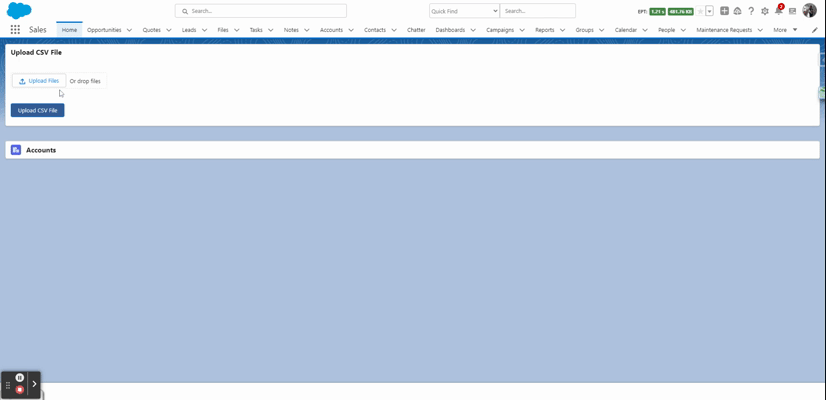
Task: Expand the Campaigns tab chevron
Action: (522, 30)
